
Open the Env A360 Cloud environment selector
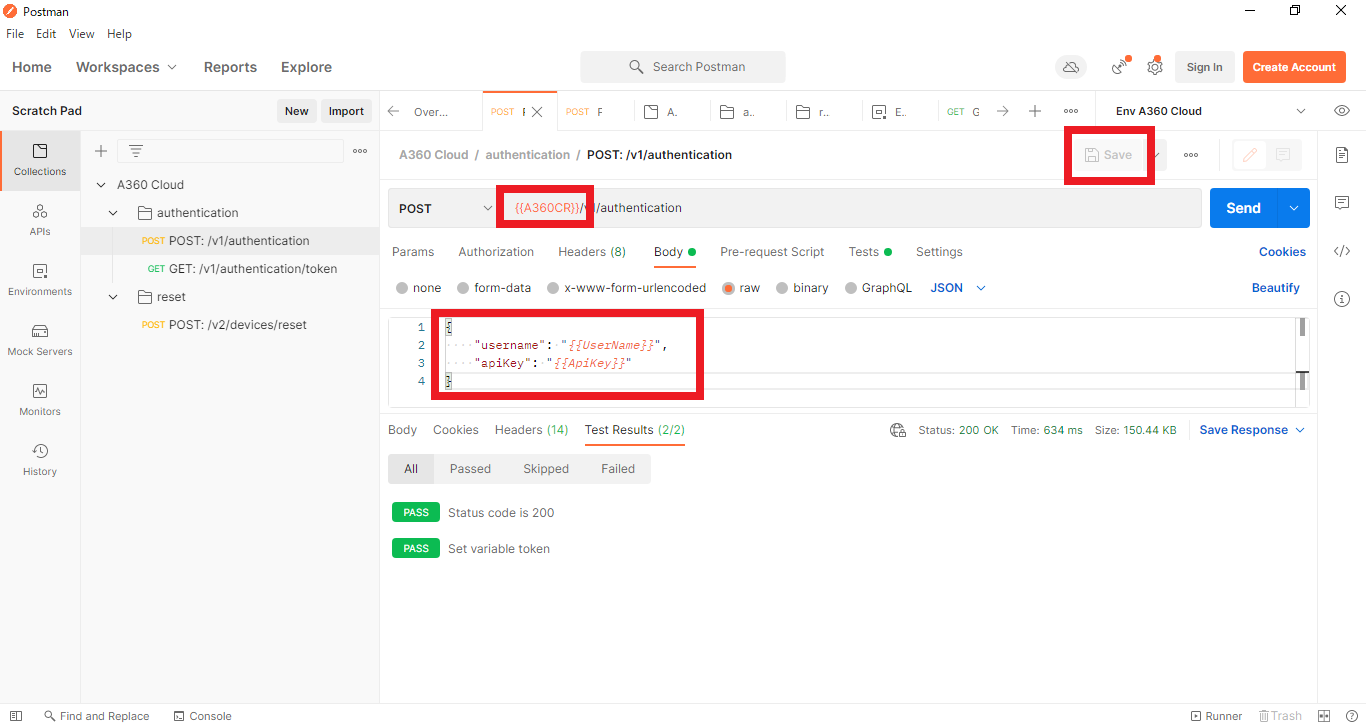click(x=1211, y=111)
